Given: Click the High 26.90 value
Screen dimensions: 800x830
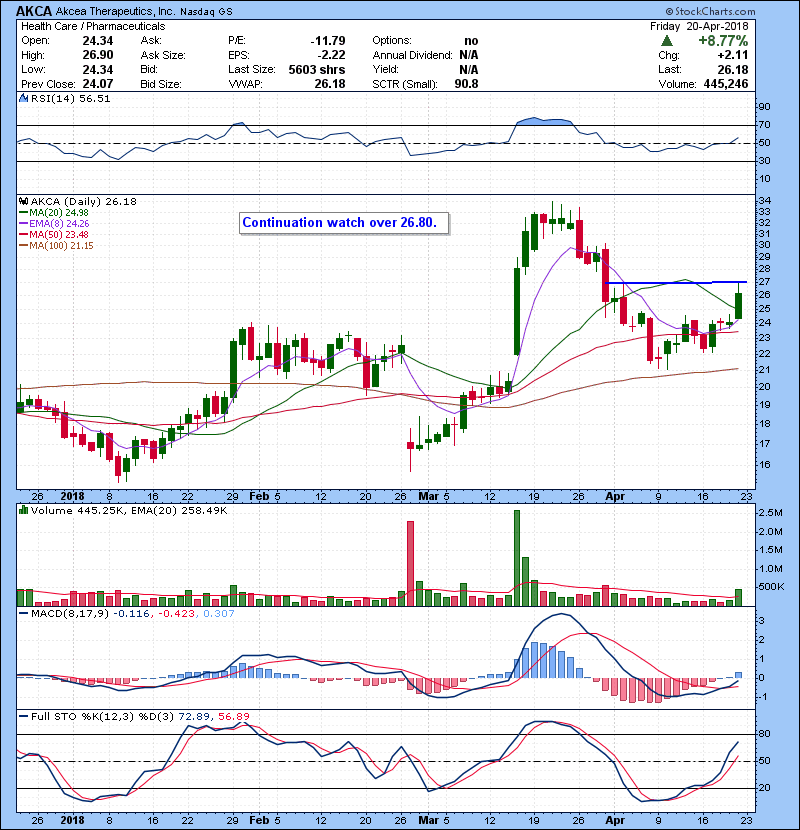Looking at the screenshot, I should [x=98, y=55].
